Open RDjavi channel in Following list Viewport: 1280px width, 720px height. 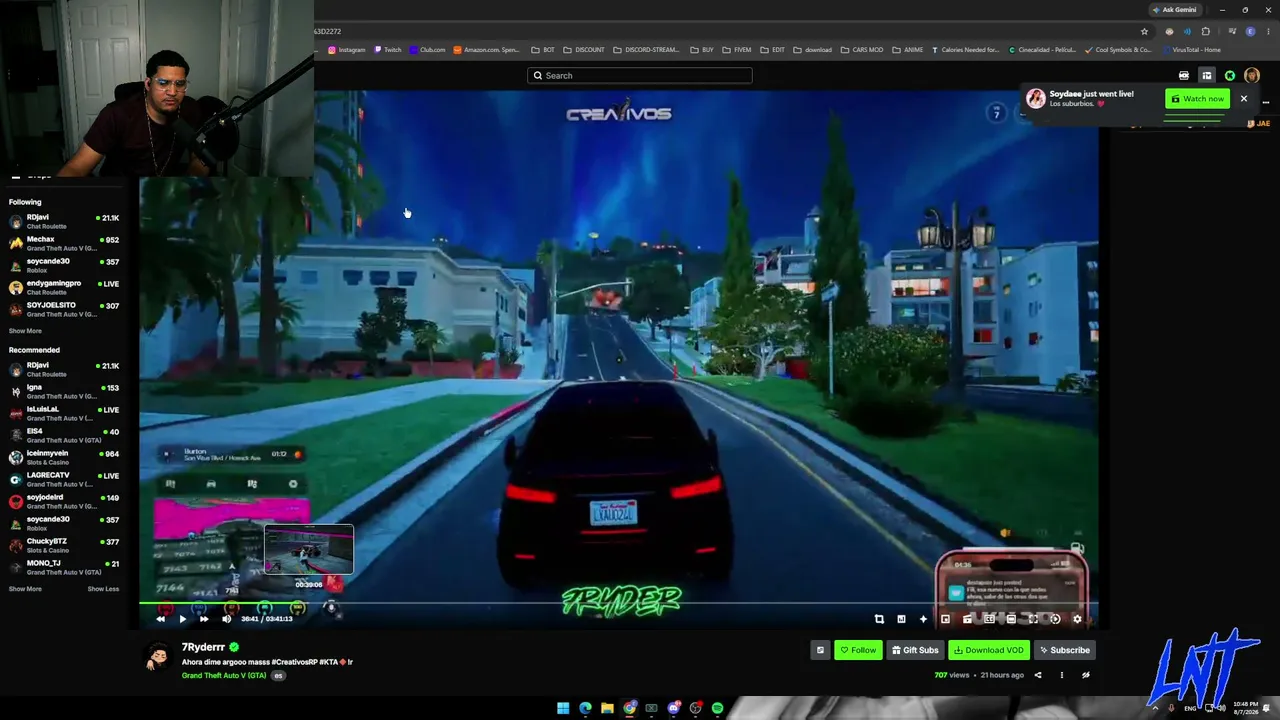65,221
